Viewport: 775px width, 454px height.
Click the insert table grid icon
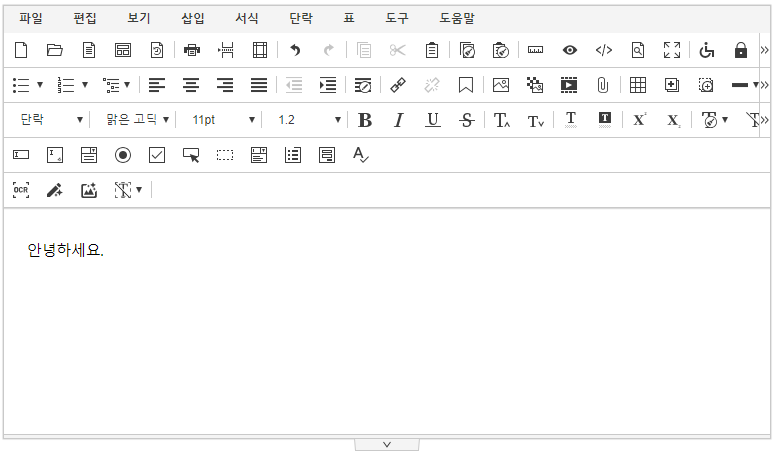(637, 85)
